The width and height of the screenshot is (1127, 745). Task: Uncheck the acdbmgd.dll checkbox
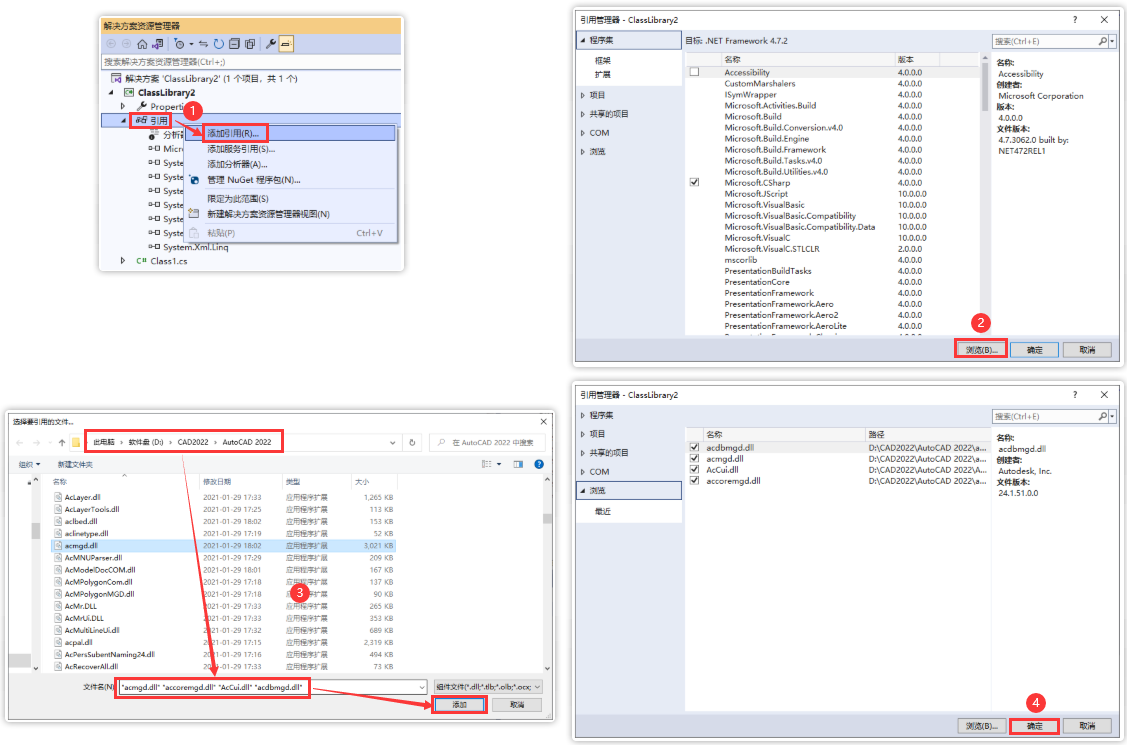tap(694, 447)
